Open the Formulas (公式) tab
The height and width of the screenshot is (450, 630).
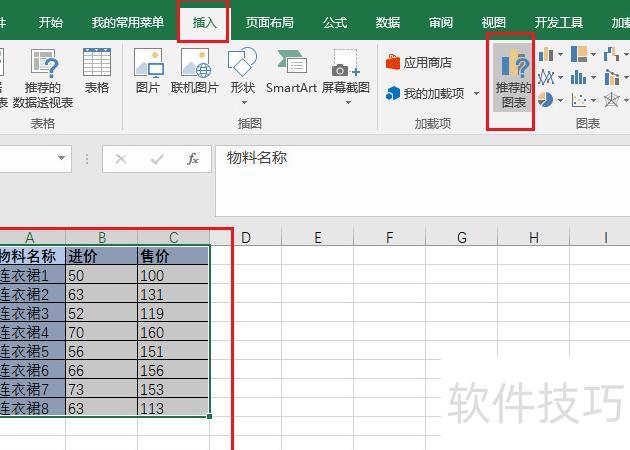[335, 22]
